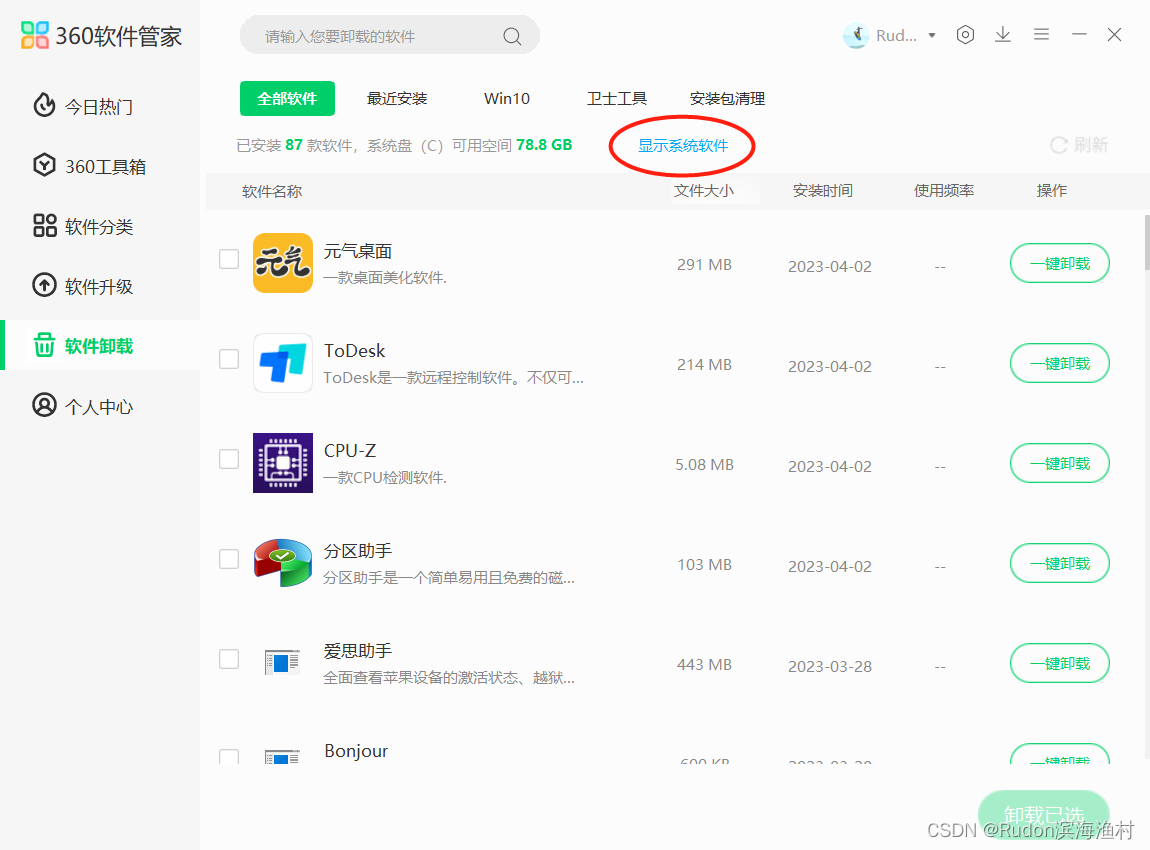Click the search magnifier icon
Viewport: 1150px width, 850px height.
coord(512,36)
